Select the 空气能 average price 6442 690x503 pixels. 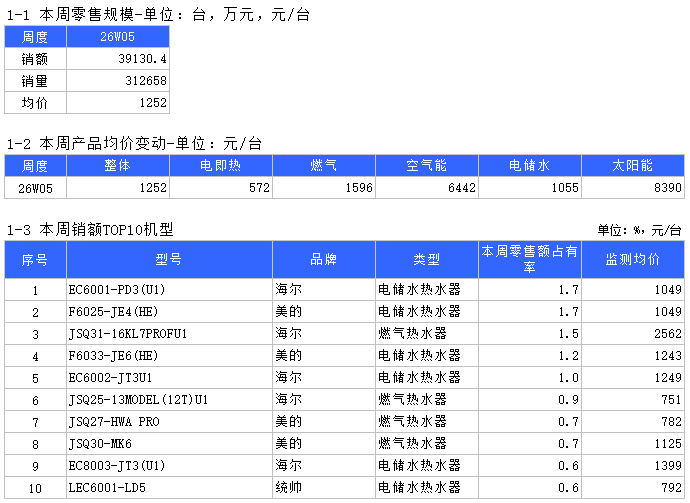[427, 187]
